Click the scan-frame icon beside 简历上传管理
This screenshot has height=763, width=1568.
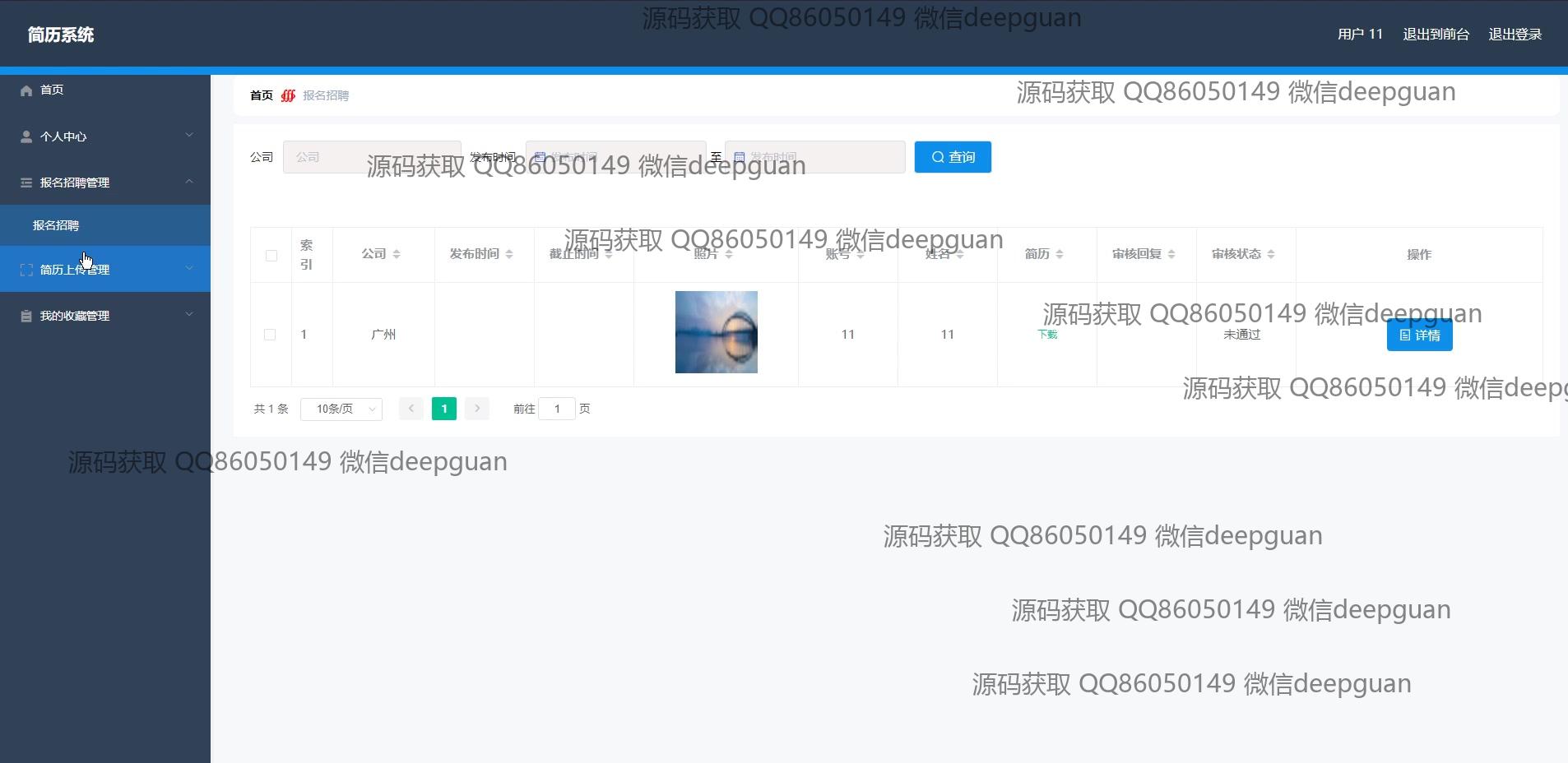pyautogui.click(x=26, y=270)
